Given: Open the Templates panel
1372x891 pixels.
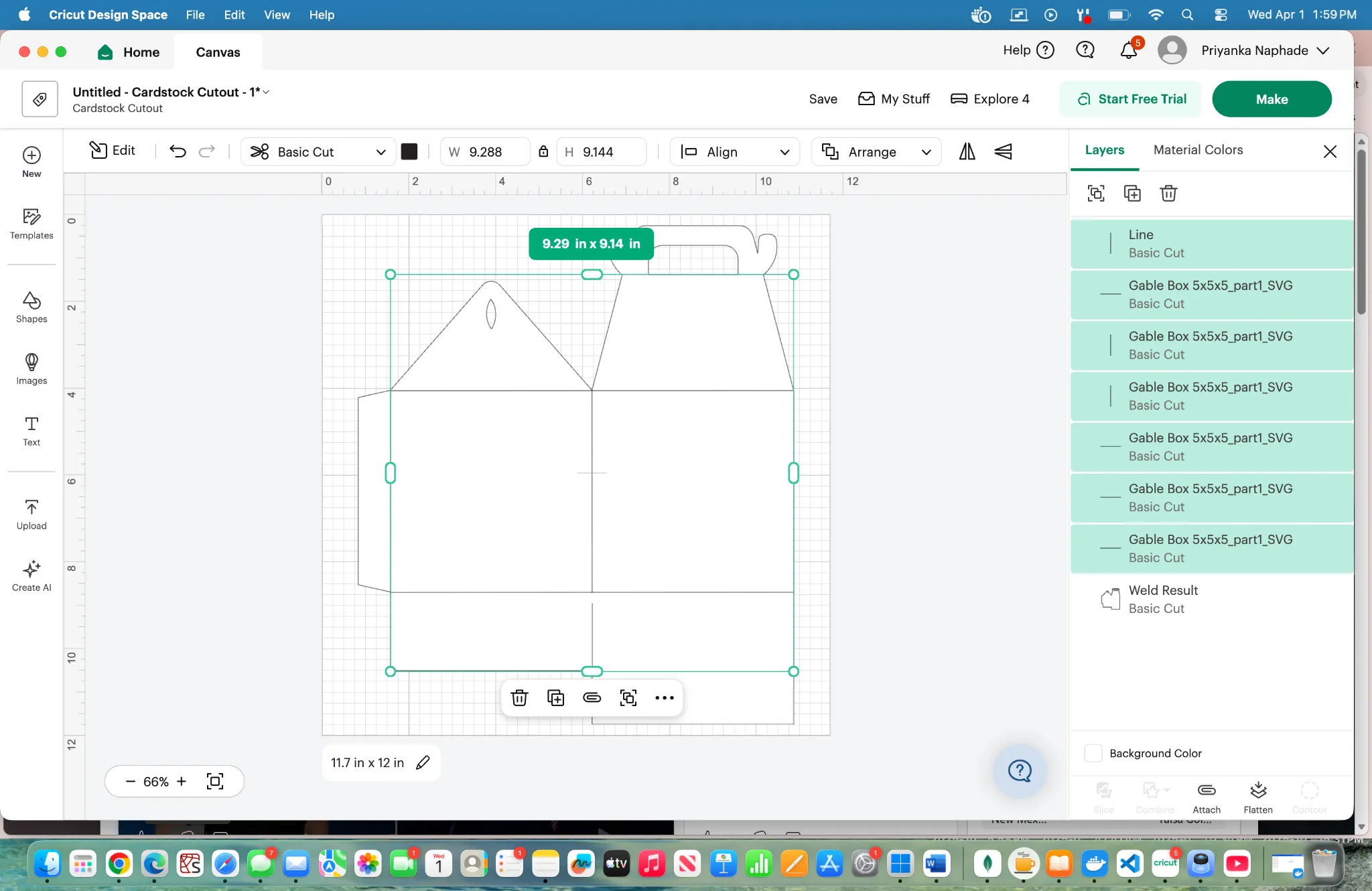Looking at the screenshot, I should coord(31,224).
